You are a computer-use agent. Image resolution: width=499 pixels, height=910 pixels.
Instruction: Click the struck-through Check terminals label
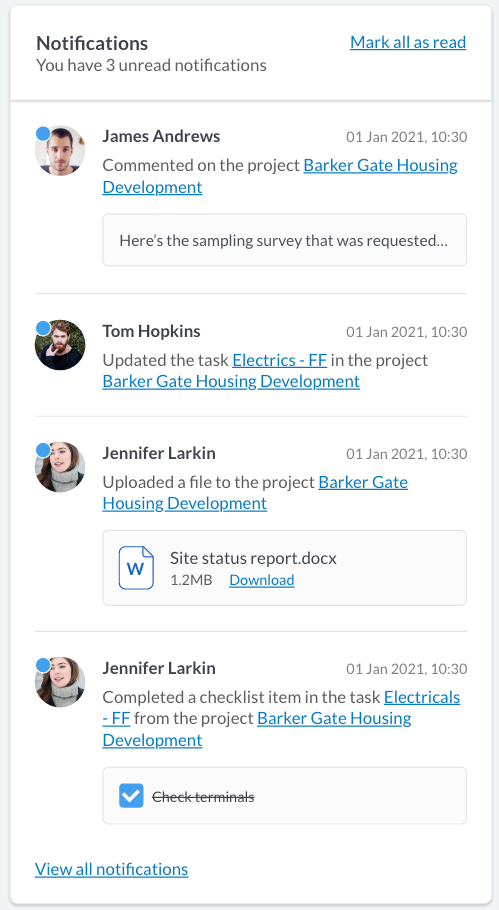[x=203, y=797]
